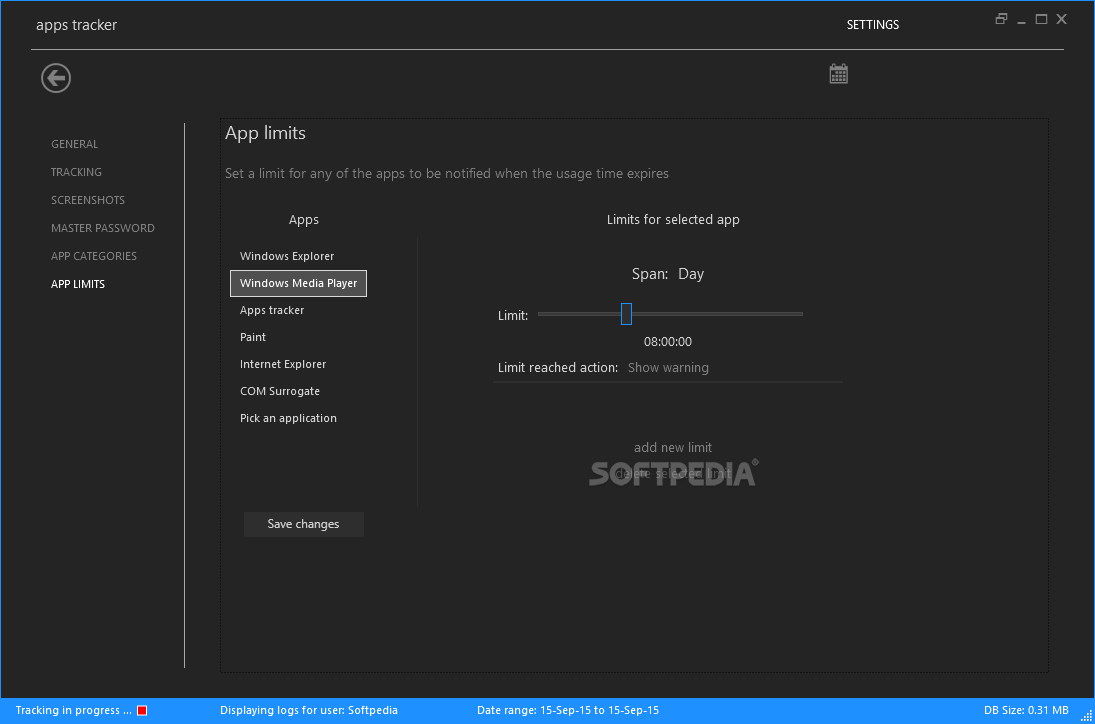Open Limit reached action Show warning dropdown
The image size is (1095, 724).
click(x=668, y=367)
